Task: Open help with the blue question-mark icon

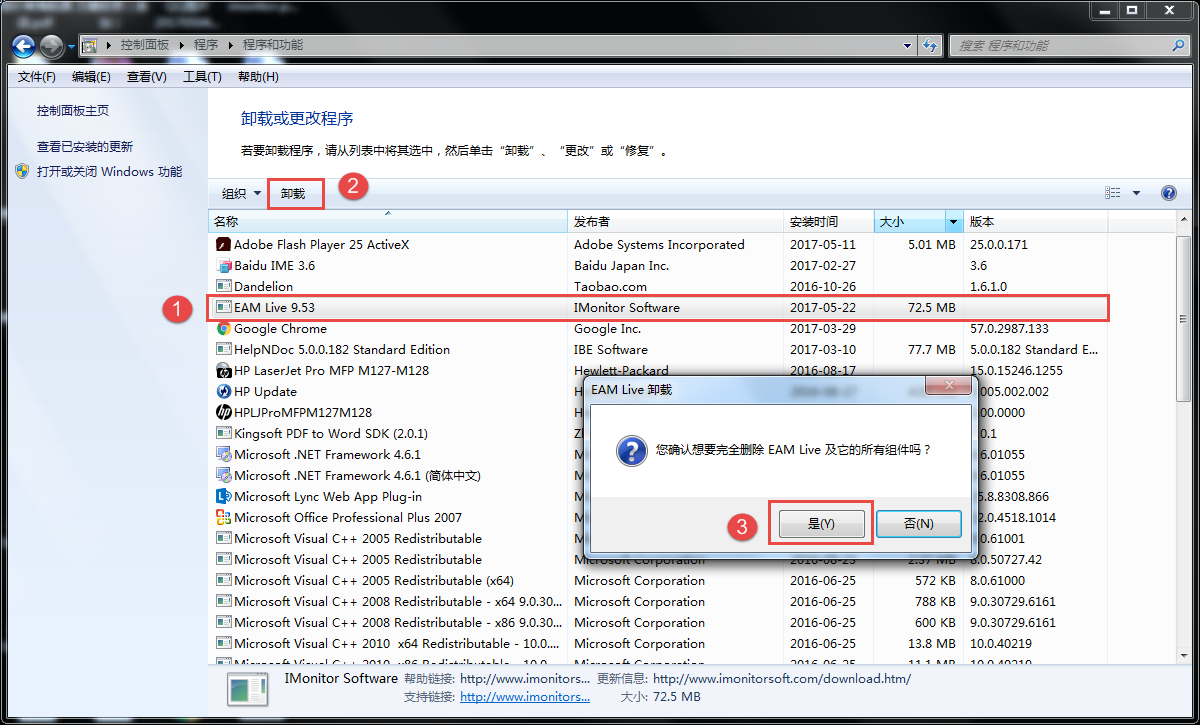Action: coord(1168,193)
